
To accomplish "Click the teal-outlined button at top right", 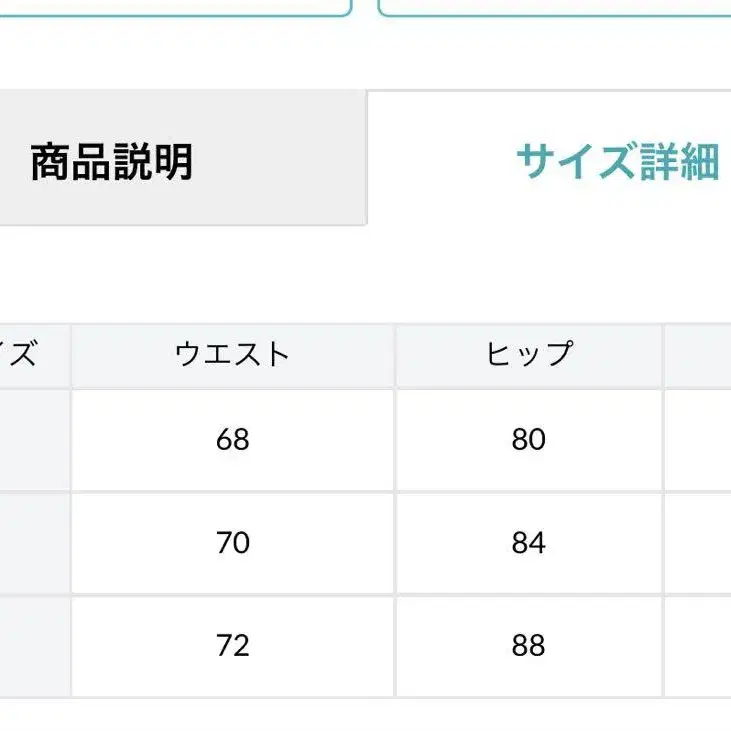I will coord(555,8).
